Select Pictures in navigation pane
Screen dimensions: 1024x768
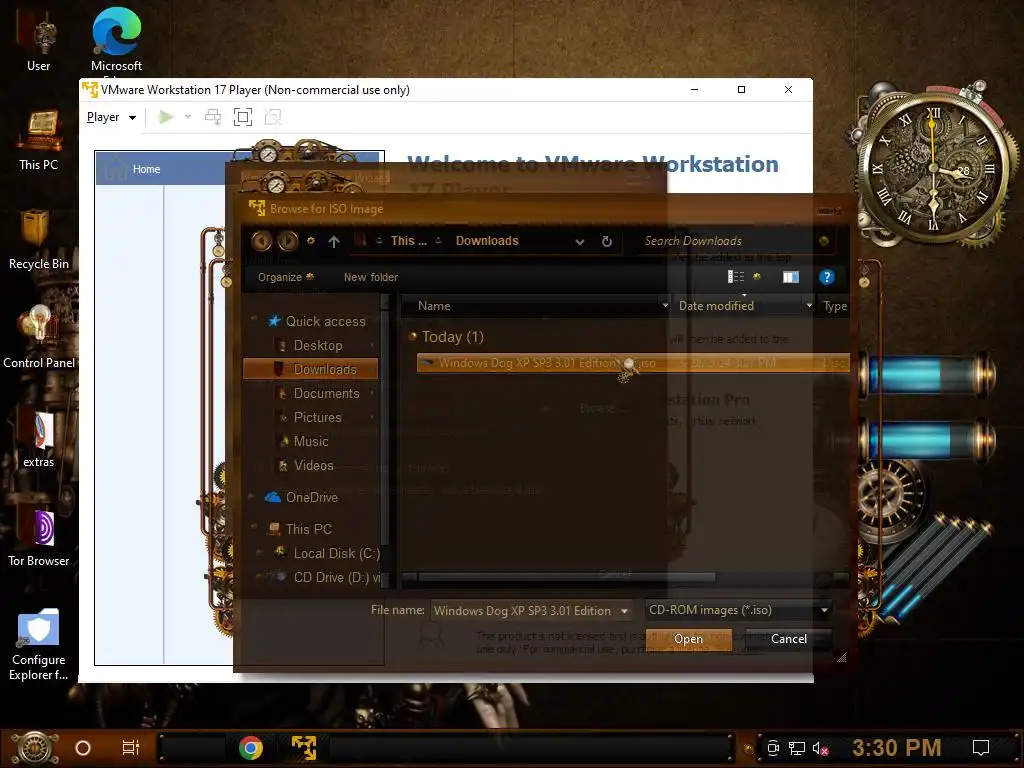317,417
